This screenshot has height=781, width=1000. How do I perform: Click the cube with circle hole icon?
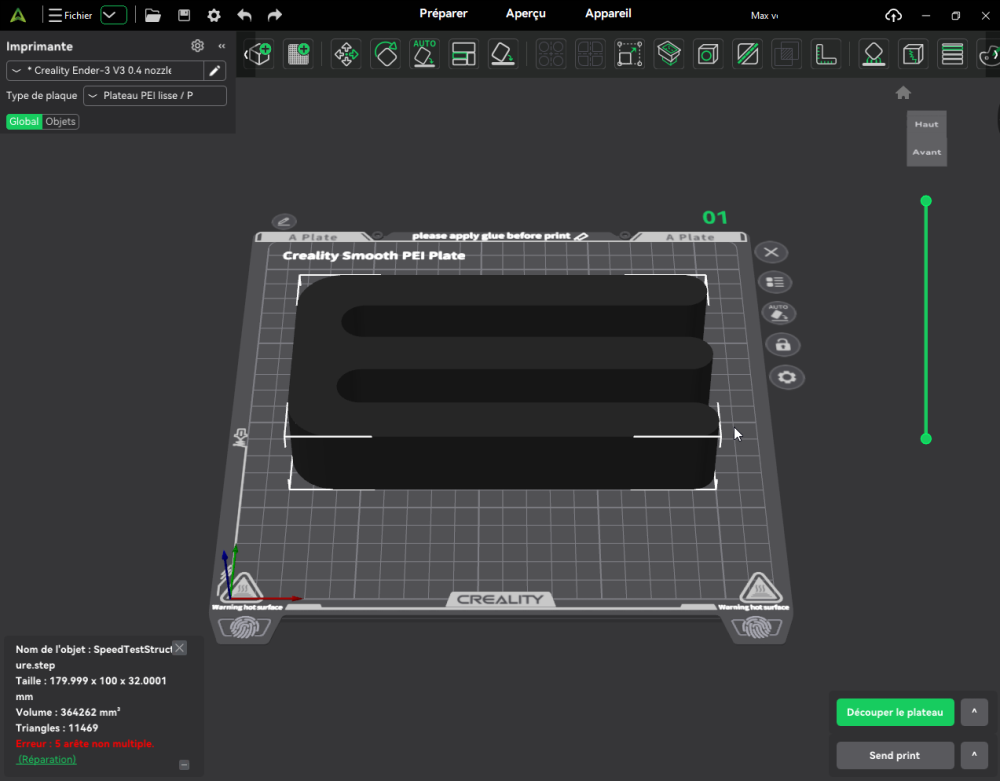(708, 54)
